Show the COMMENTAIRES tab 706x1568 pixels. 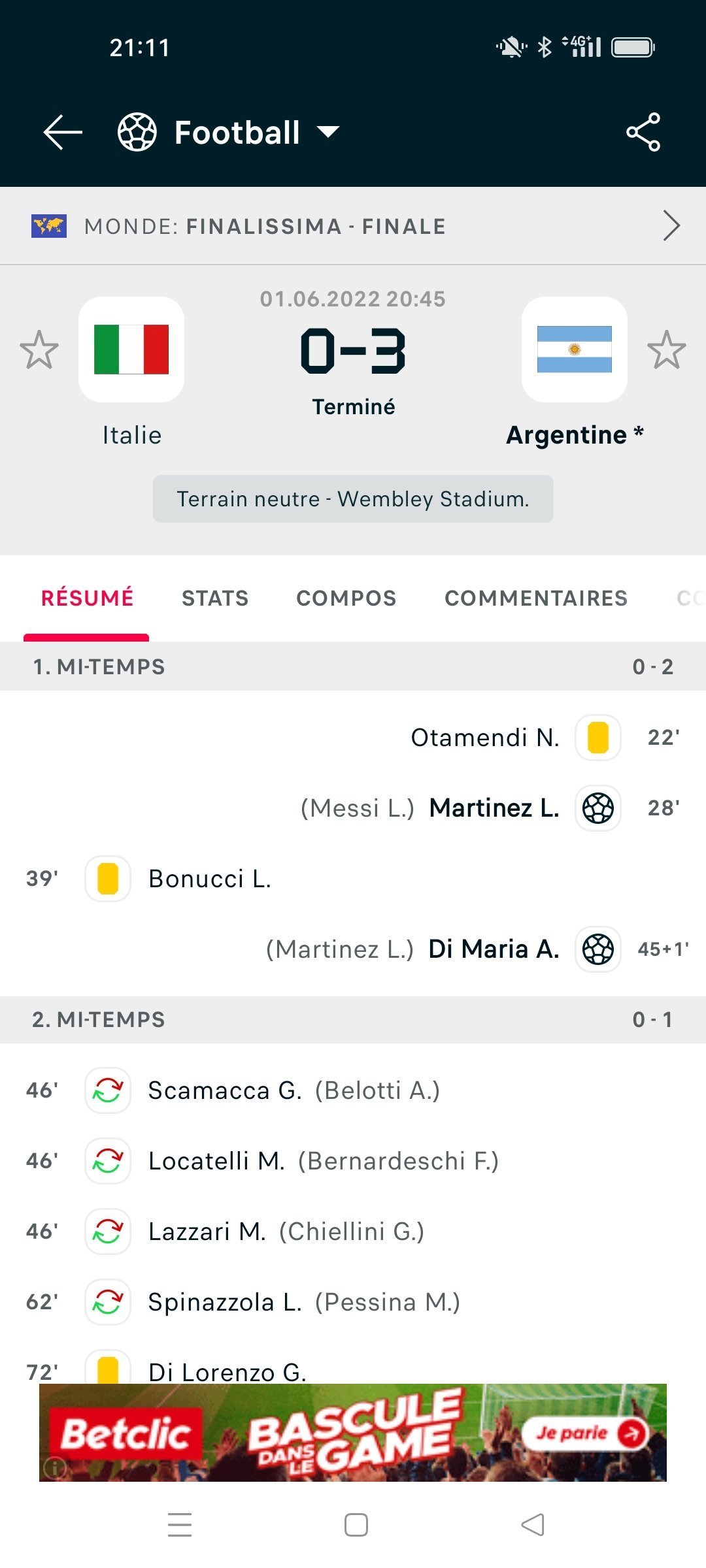click(536, 598)
